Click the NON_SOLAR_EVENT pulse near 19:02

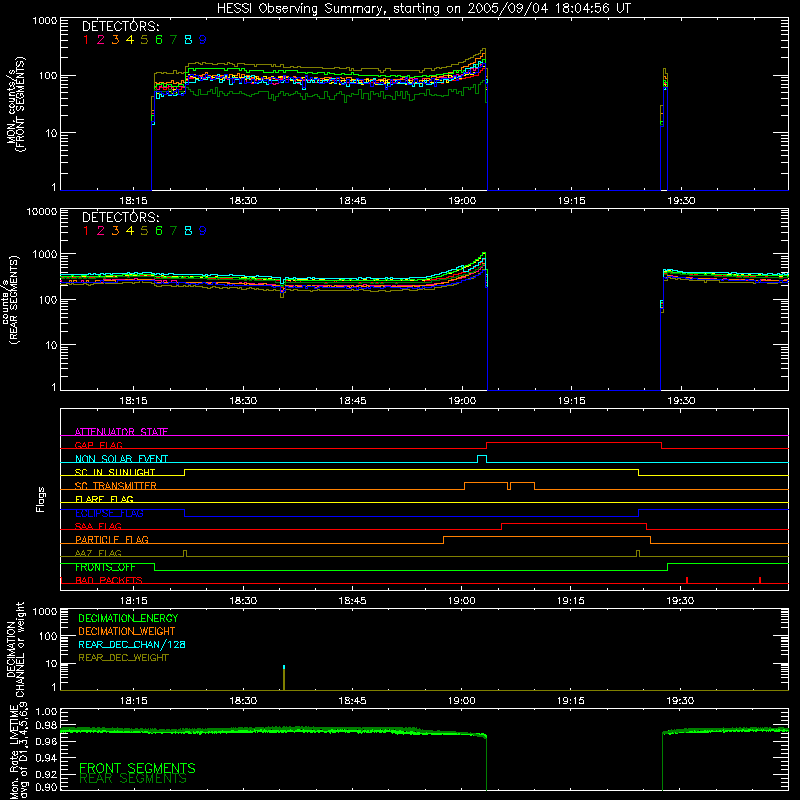pyautogui.click(x=482, y=459)
